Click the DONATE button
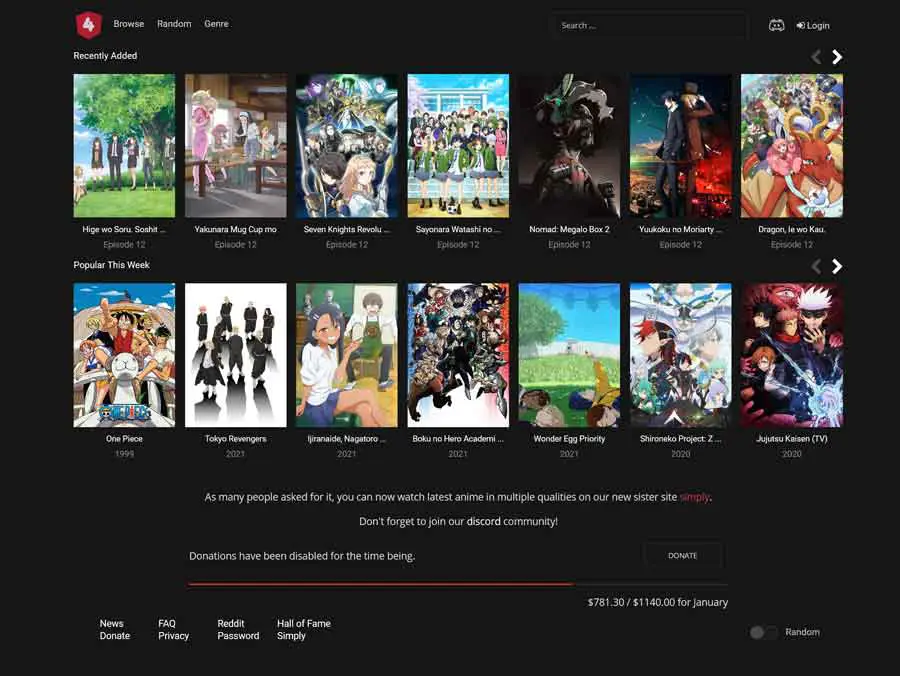This screenshot has width=900, height=676. (682, 555)
